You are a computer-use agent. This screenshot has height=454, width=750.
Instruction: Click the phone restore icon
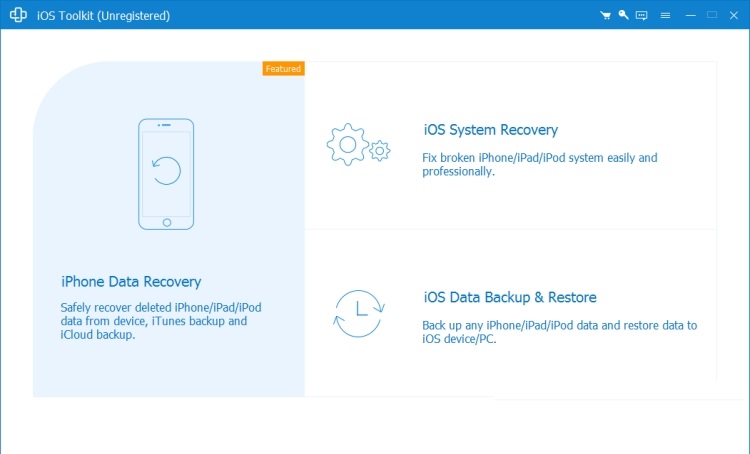click(x=166, y=174)
